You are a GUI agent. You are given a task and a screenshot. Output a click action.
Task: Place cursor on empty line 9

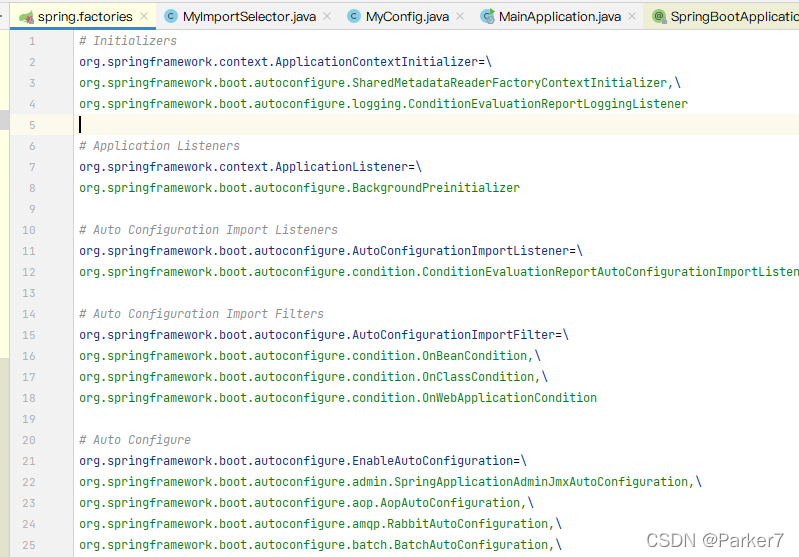coord(436,209)
